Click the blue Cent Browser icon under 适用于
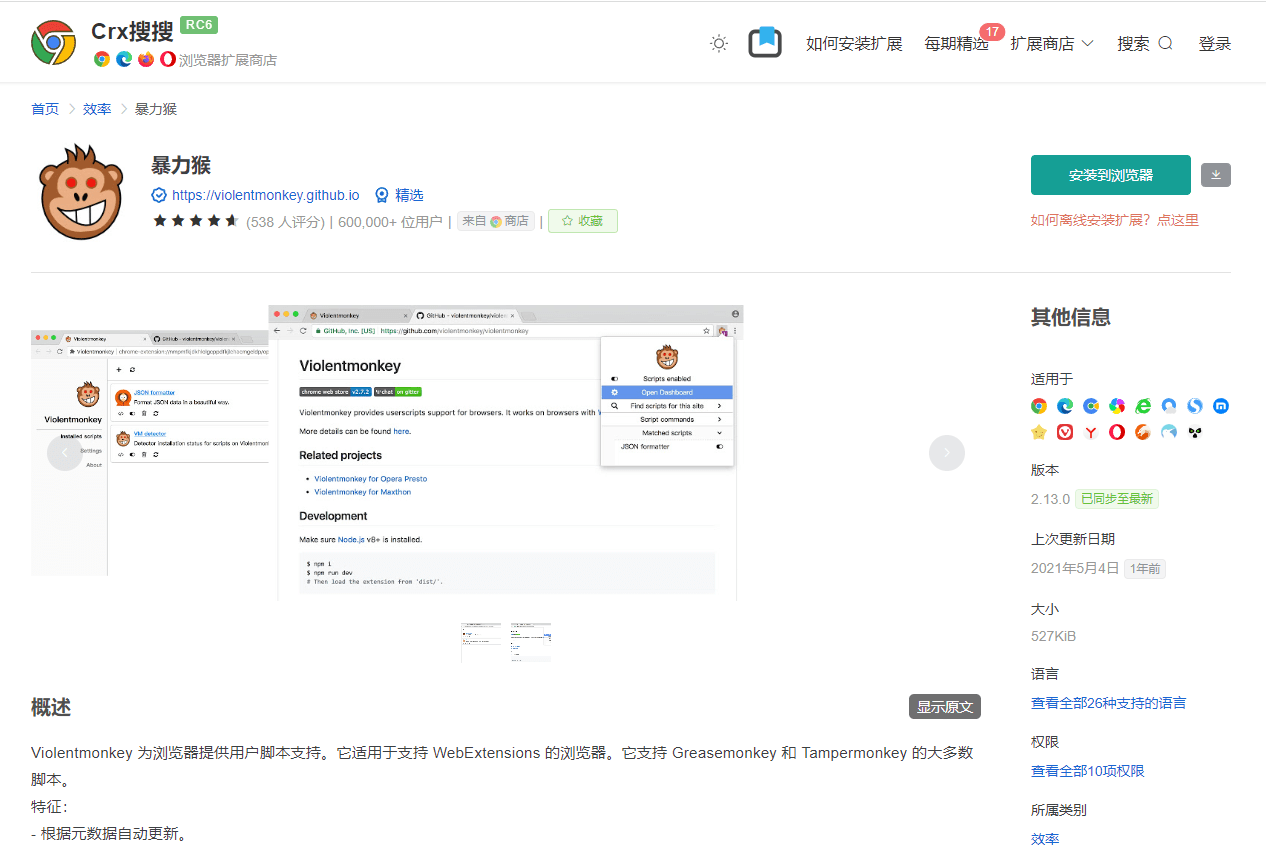The image size is (1266, 846). pyautogui.click(x=1091, y=406)
